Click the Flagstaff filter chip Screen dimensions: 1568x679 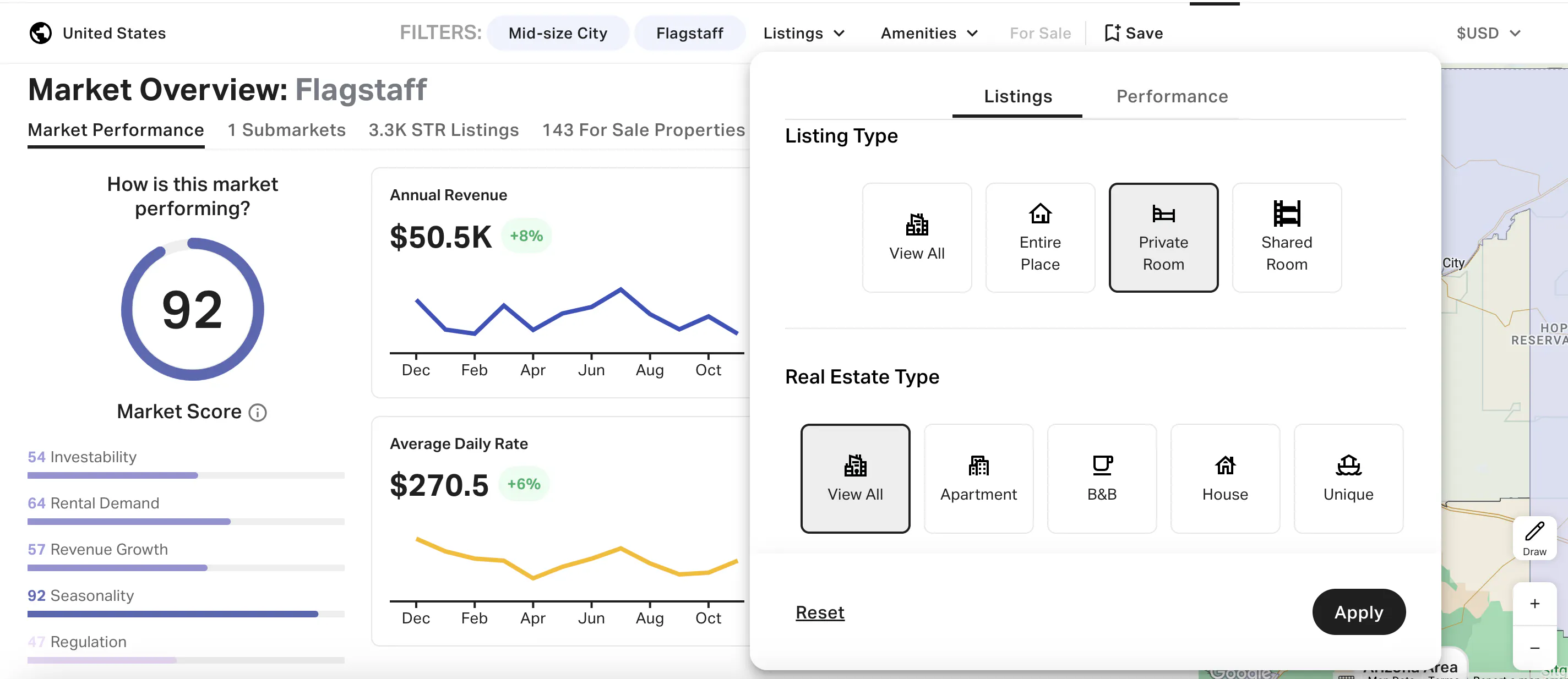(x=689, y=33)
